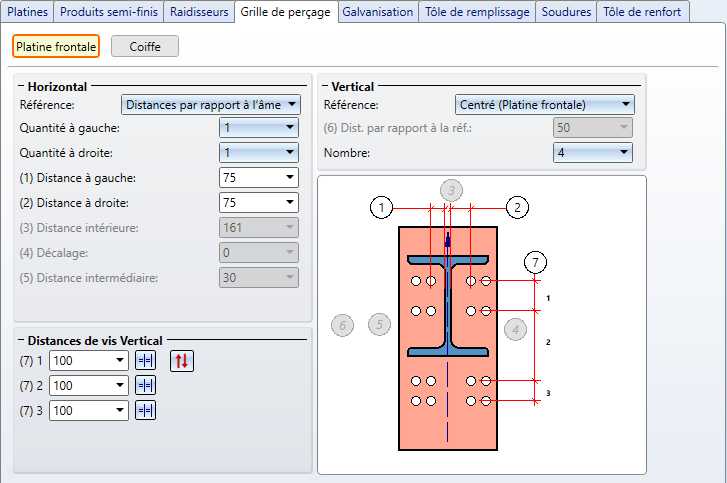The width and height of the screenshot is (727, 483).
Task: Open the Horizontal Référence dropdown
Action: click(211, 104)
